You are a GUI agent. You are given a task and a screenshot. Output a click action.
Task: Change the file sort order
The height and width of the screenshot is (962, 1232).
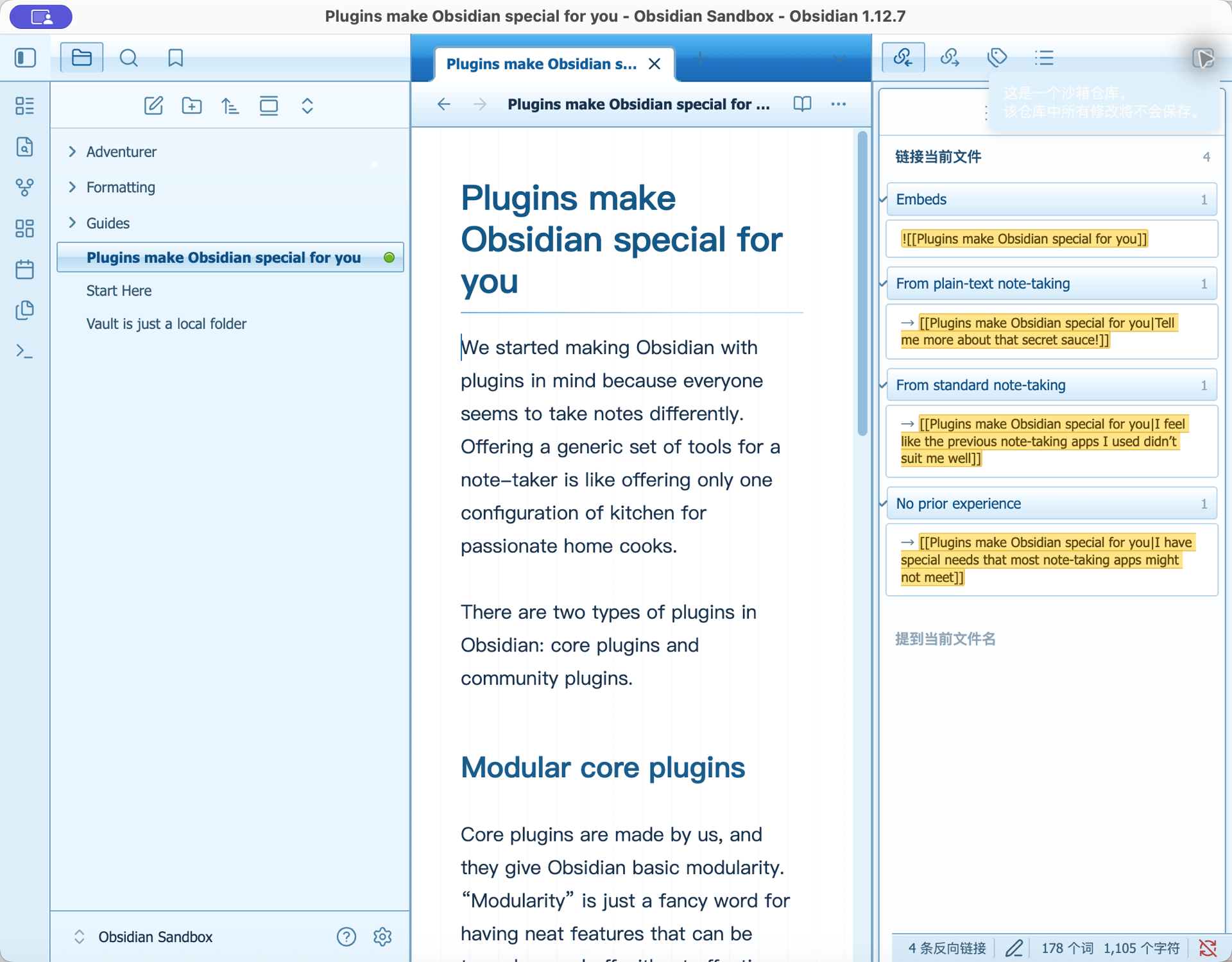[x=230, y=106]
